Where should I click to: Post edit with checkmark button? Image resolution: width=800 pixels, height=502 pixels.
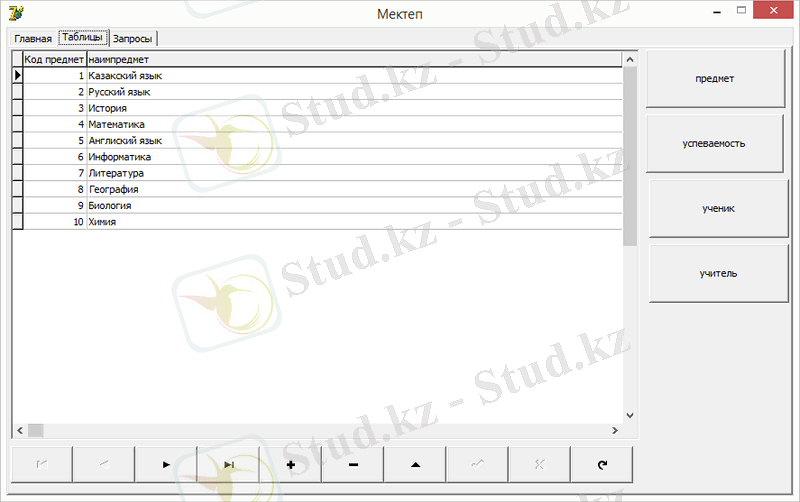(478, 464)
